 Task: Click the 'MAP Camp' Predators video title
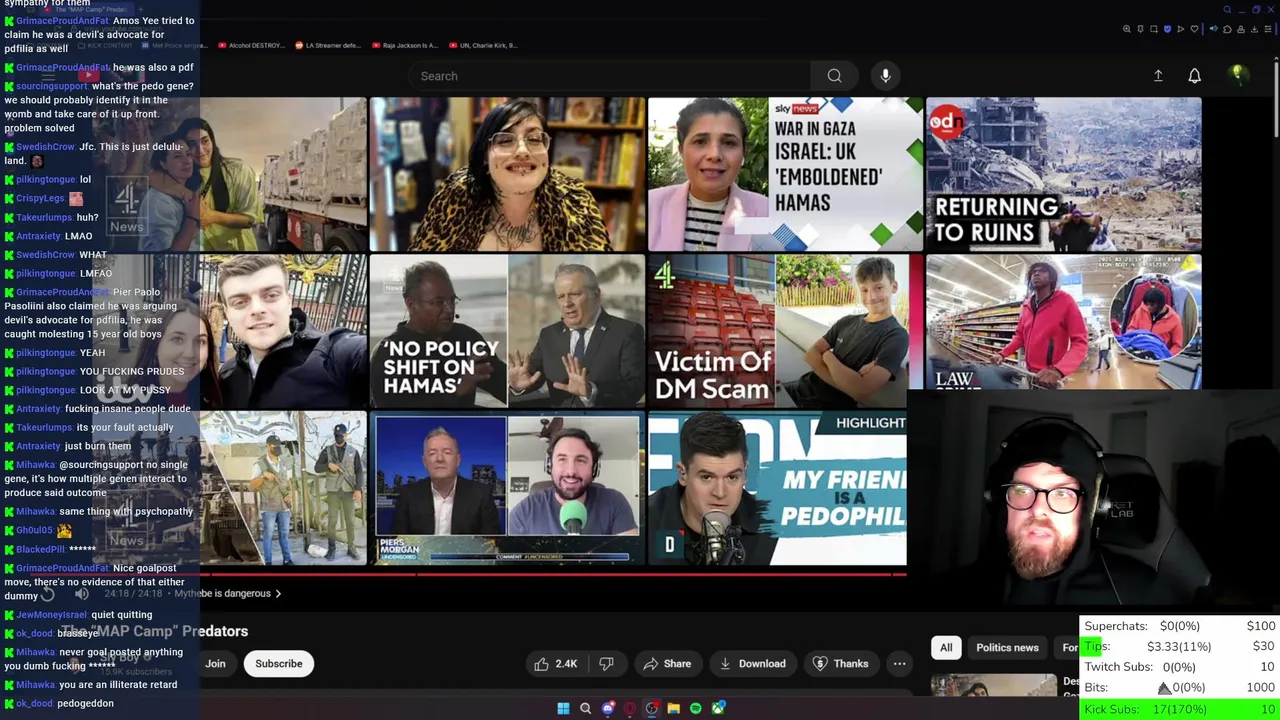click(x=154, y=631)
